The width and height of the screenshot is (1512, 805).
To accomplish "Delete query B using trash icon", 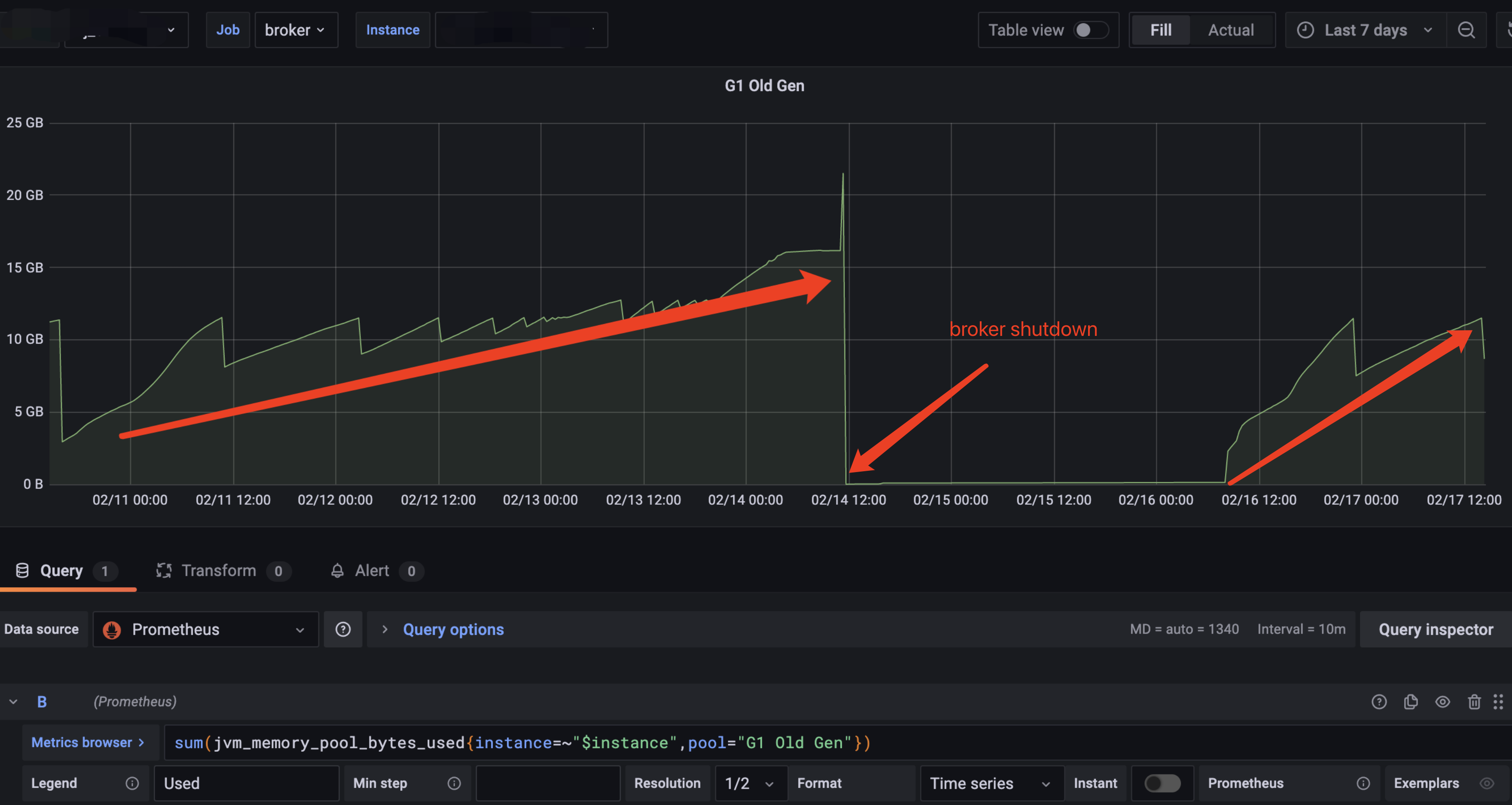I will (1474, 701).
